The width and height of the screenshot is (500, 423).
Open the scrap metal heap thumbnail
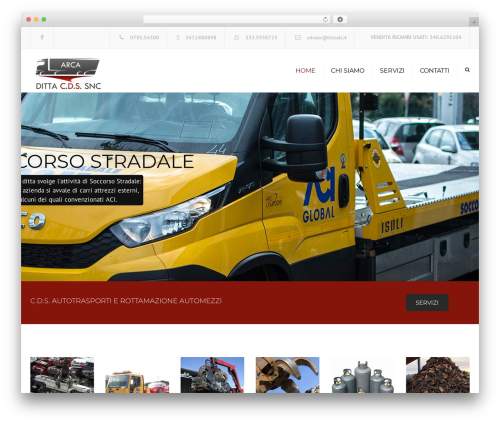[x=438, y=375]
